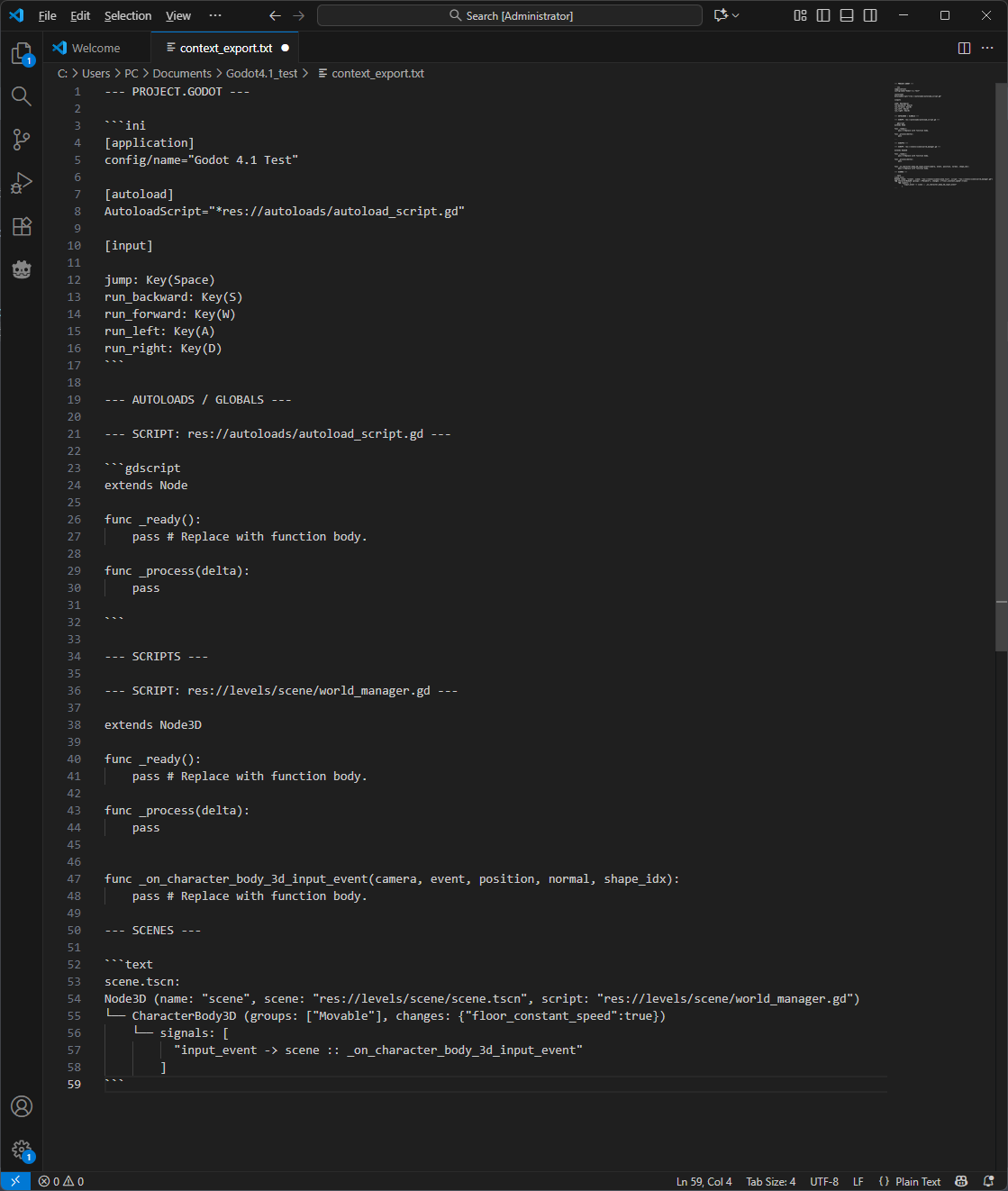This screenshot has height=1191, width=1008.
Task: Click the '--- SCENES ---' line
Action: 153,930
